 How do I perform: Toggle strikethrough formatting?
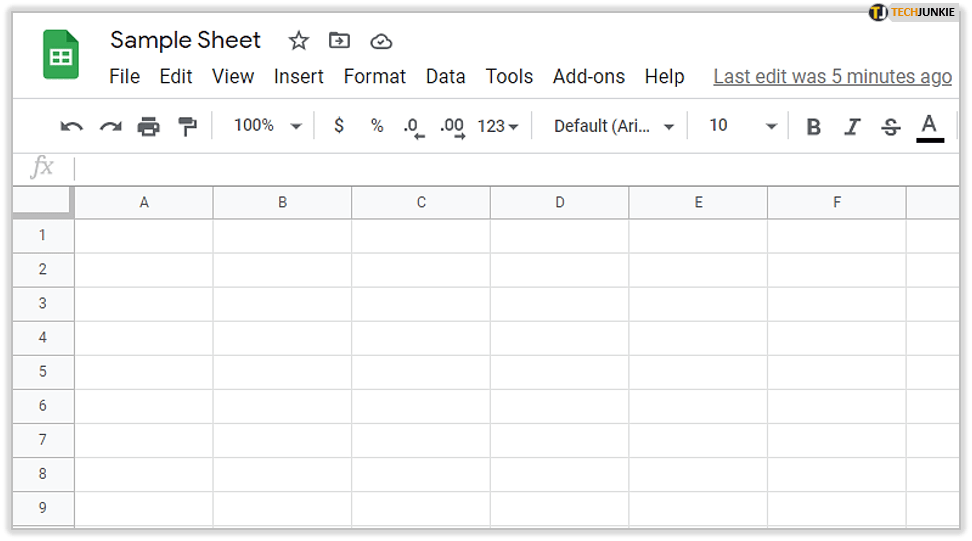pos(890,127)
